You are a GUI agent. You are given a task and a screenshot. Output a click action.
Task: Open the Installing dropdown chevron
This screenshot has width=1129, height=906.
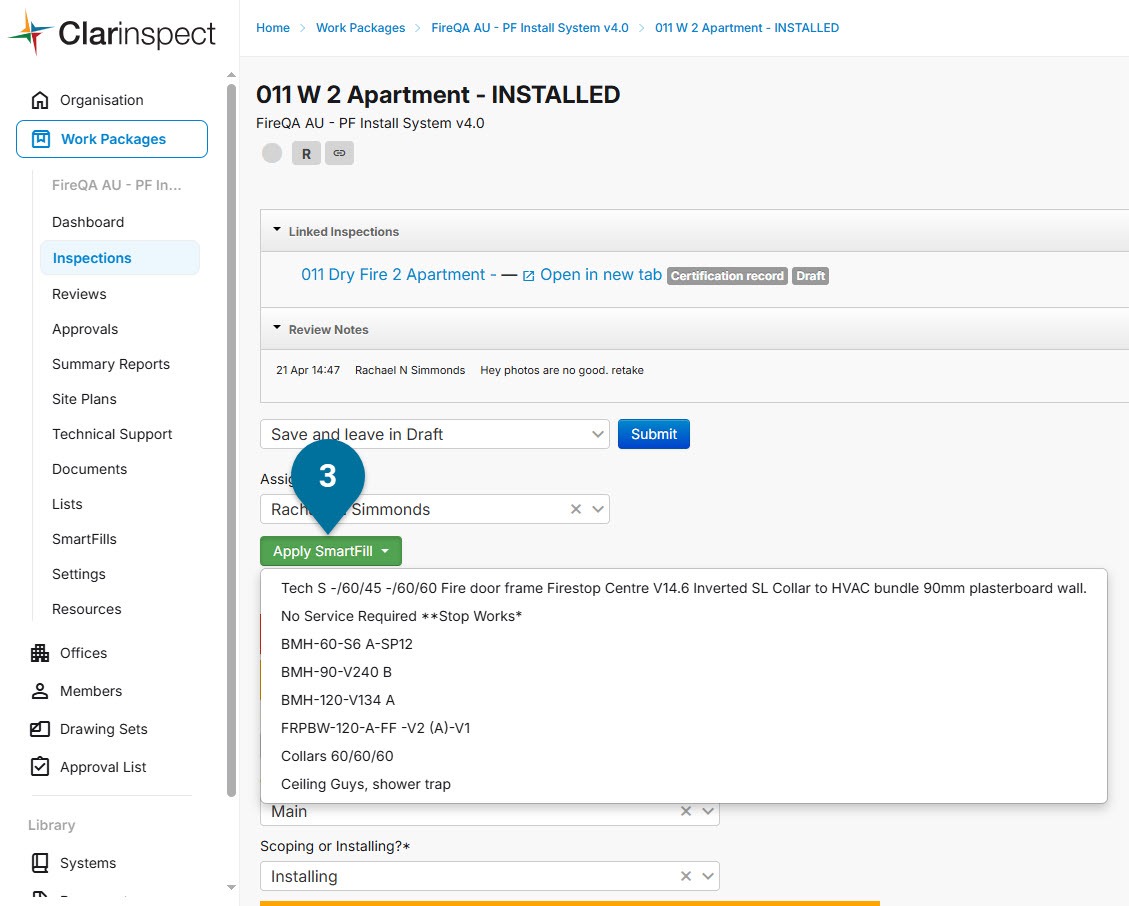[709, 876]
